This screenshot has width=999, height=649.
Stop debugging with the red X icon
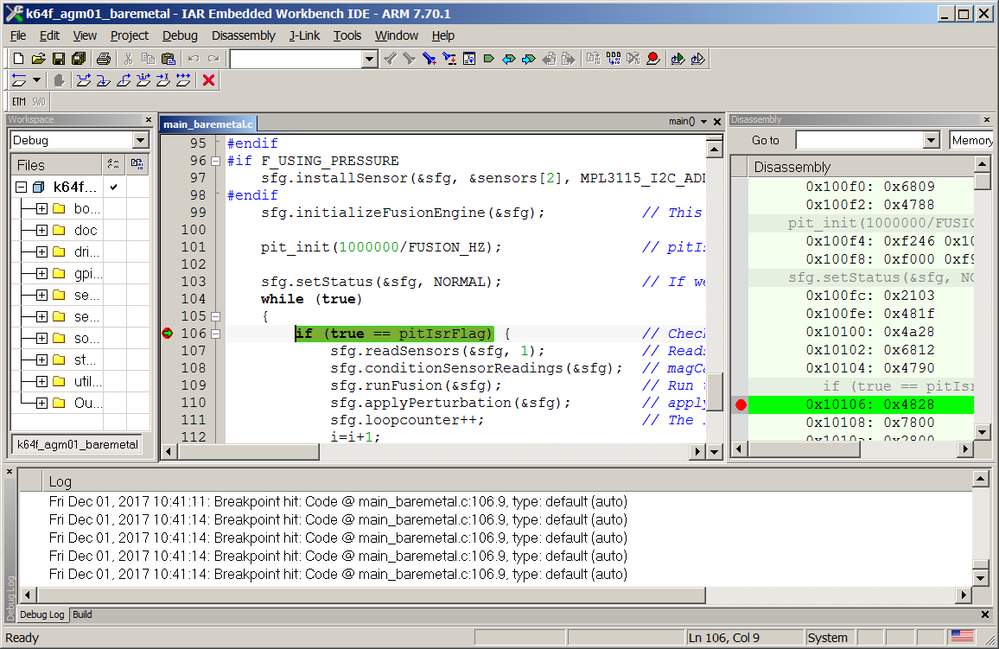[208, 81]
